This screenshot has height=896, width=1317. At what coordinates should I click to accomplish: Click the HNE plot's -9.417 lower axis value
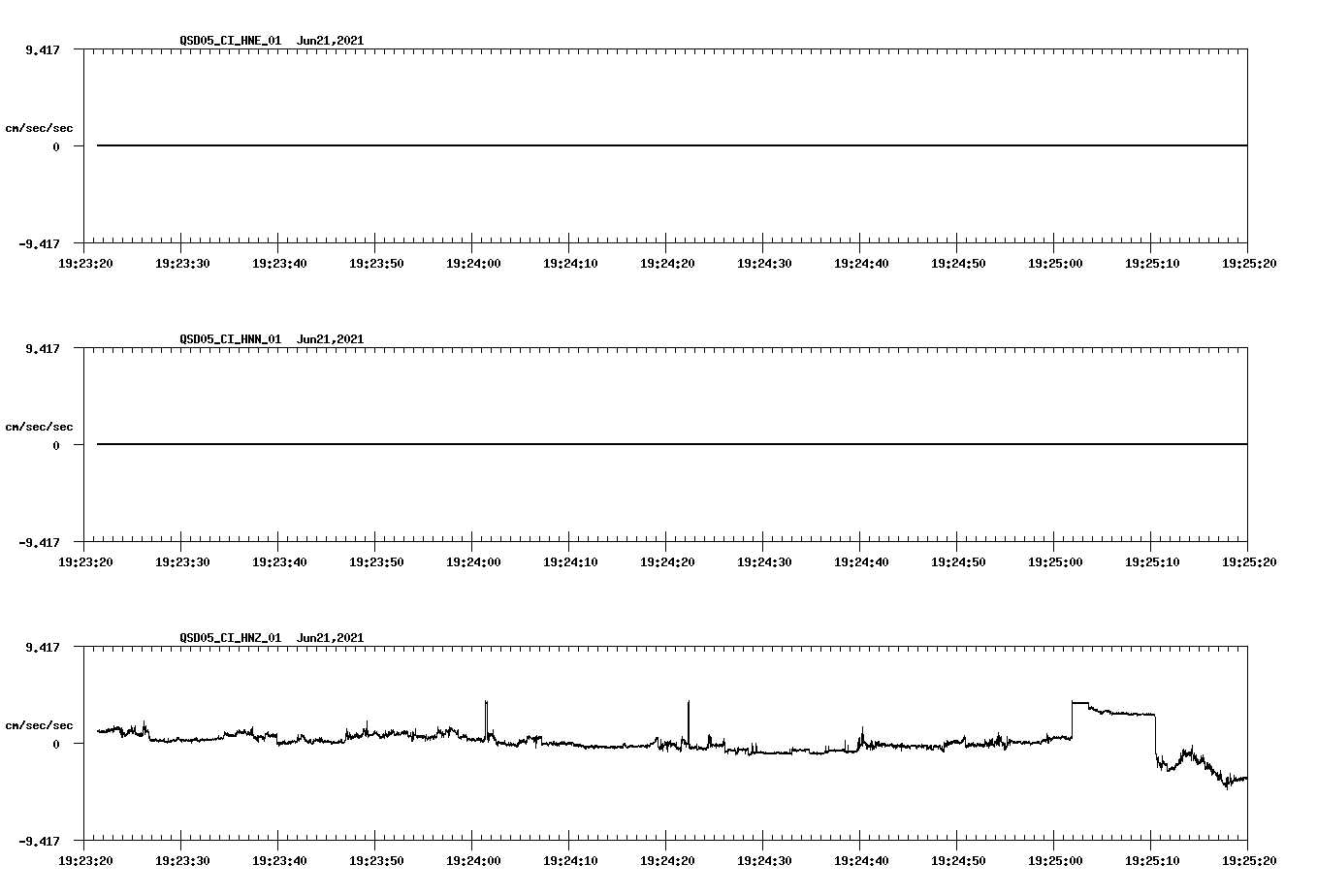coord(39,244)
